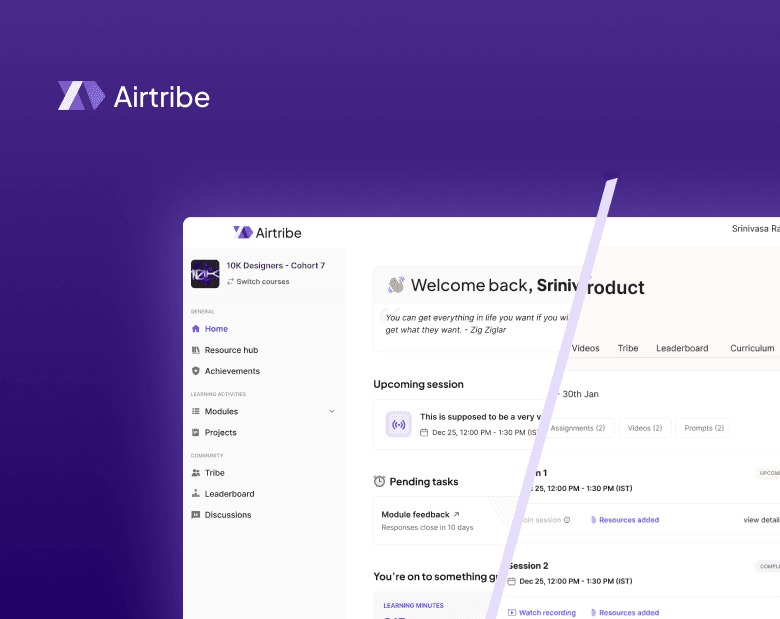Click the swap icon beside Switch courses
The width and height of the screenshot is (780, 619).
click(x=230, y=282)
